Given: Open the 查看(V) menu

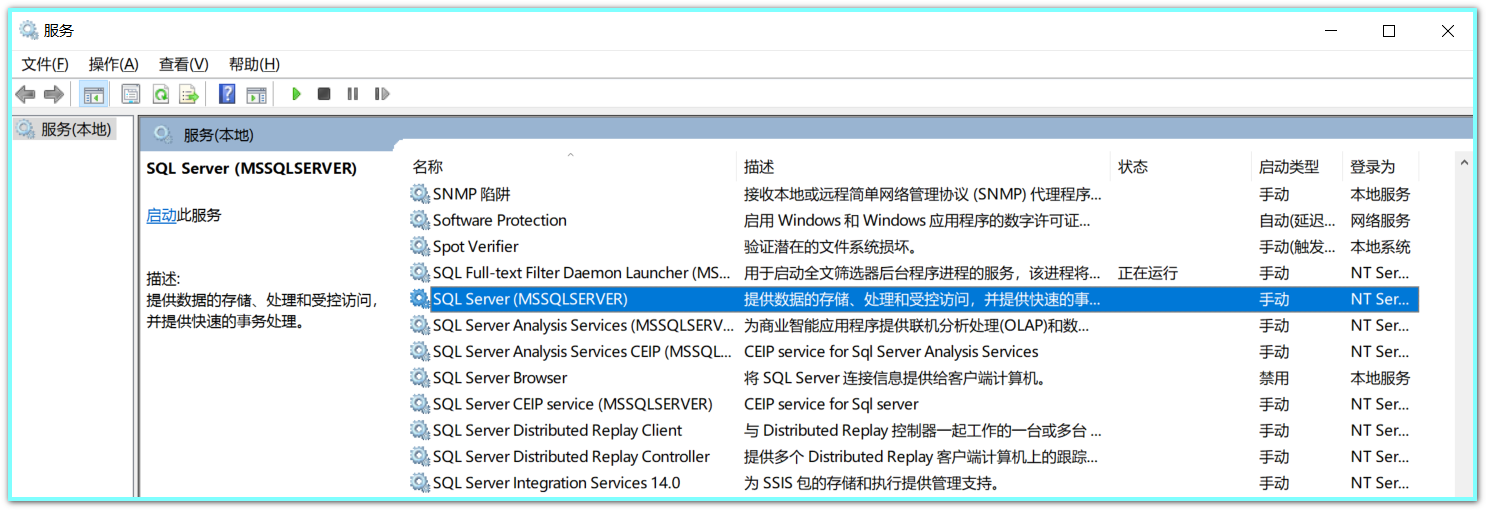Looking at the screenshot, I should pos(183,64).
